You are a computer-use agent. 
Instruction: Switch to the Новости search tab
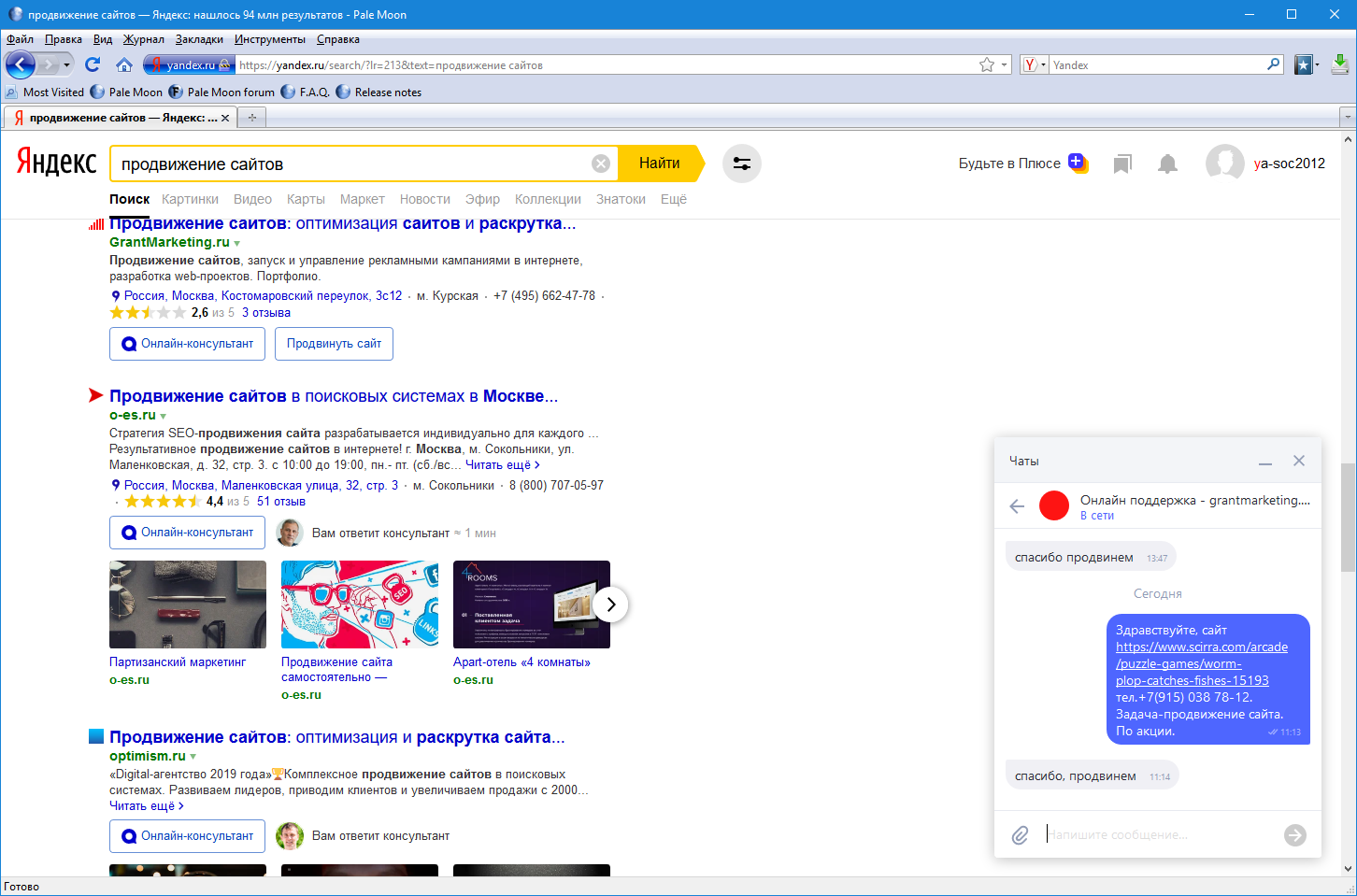click(x=425, y=199)
